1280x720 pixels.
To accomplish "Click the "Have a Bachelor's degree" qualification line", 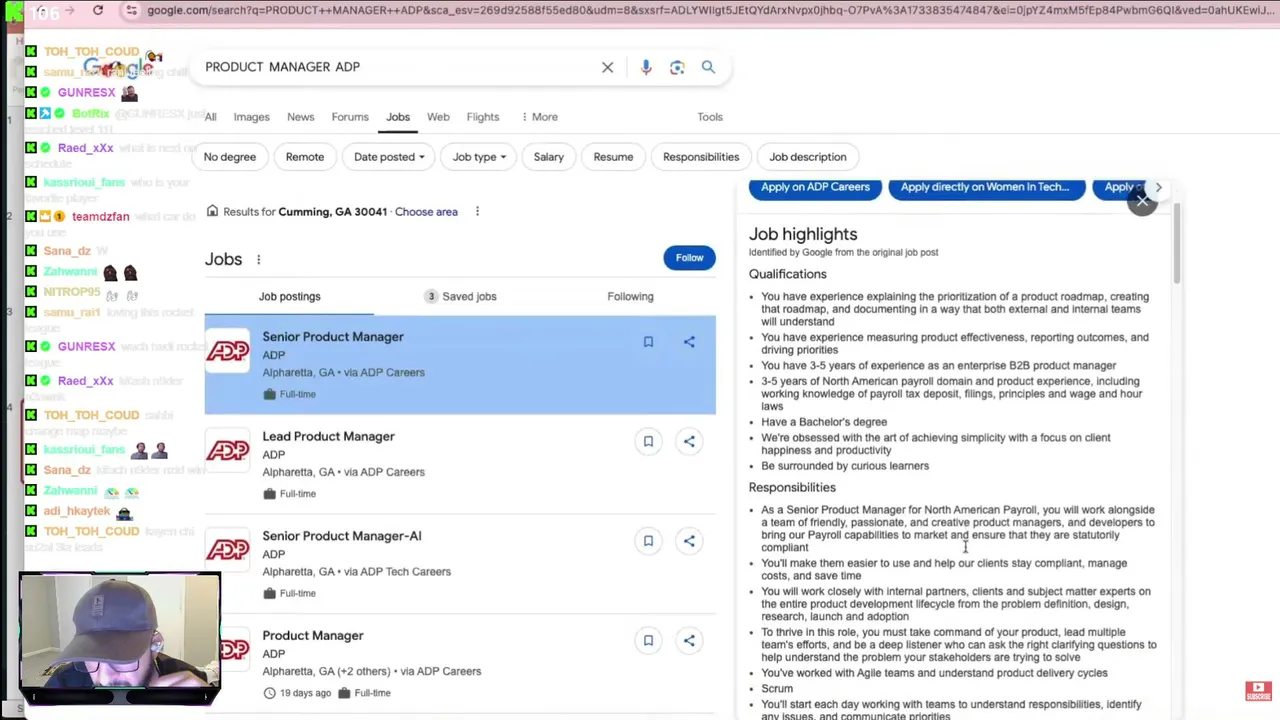I will 824,422.
